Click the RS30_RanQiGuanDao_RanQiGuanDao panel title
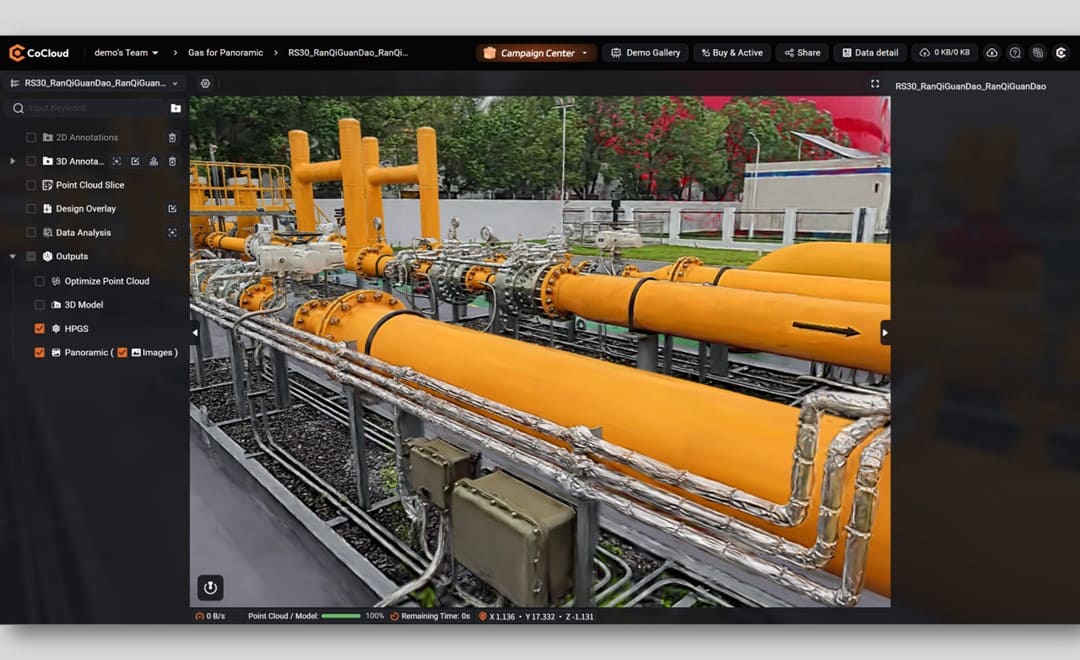The image size is (1080, 660). click(x=970, y=86)
